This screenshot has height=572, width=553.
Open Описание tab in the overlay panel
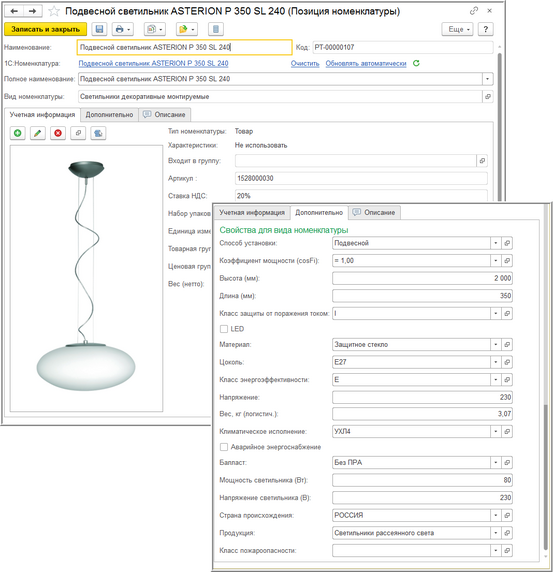pos(374,212)
